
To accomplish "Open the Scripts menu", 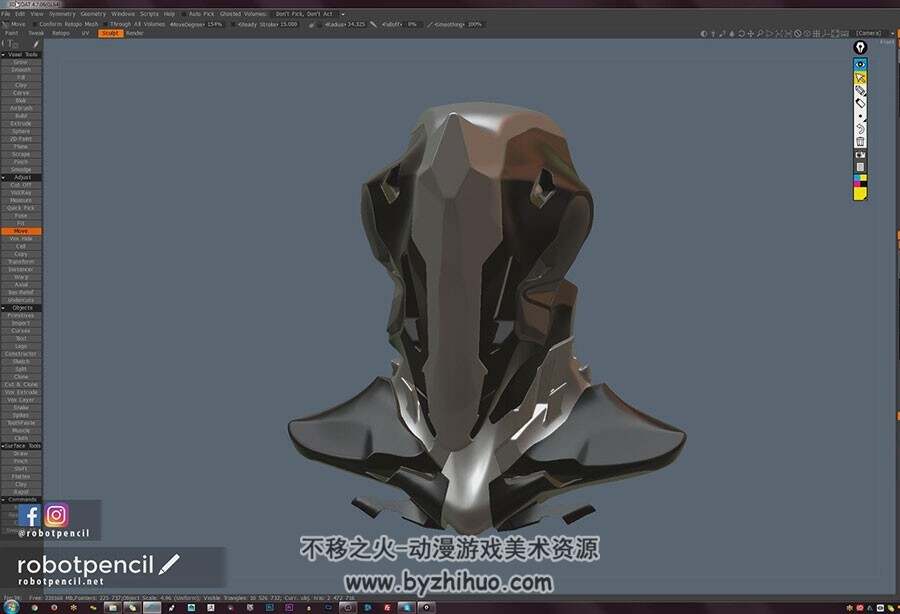I will point(149,14).
